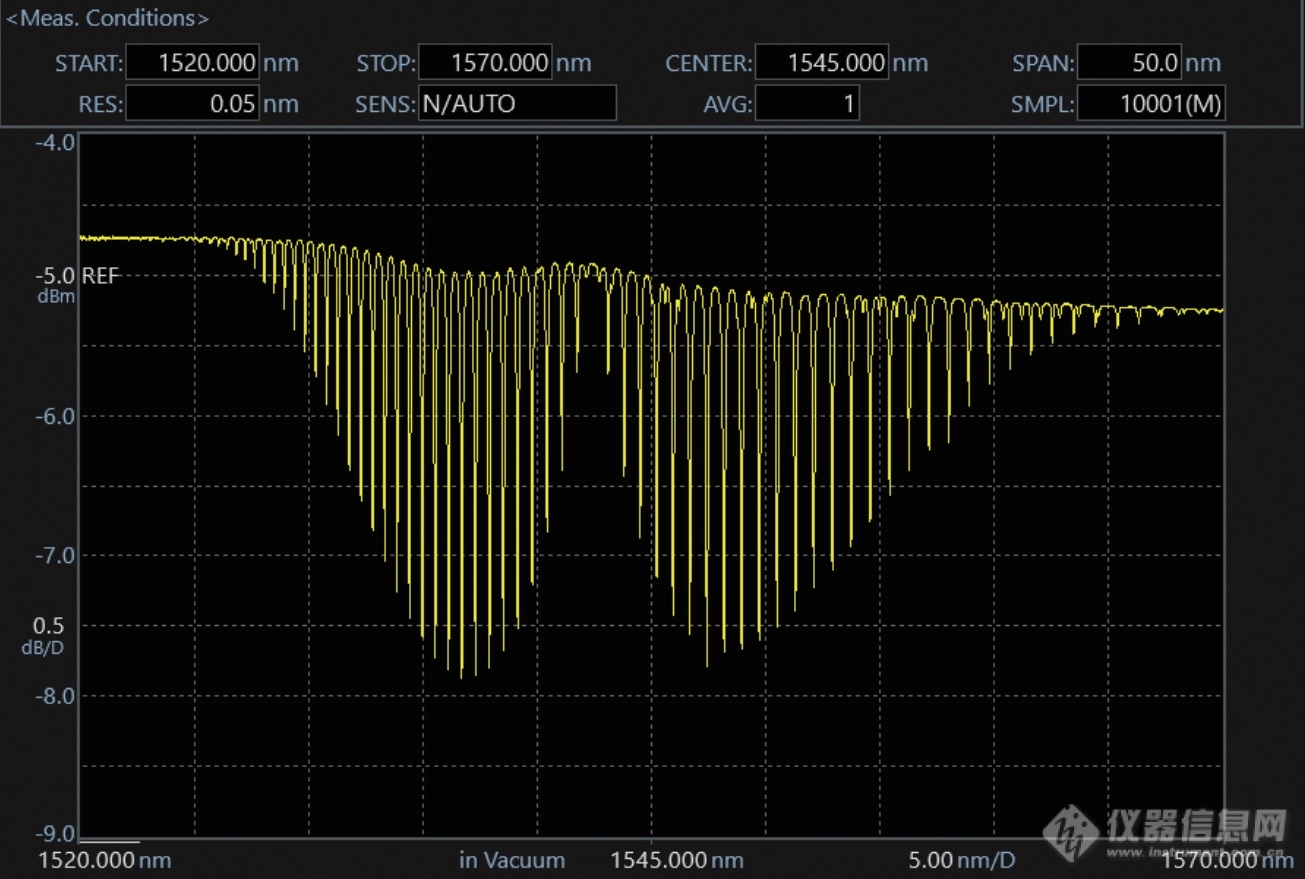The width and height of the screenshot is (1305, 879).
Task: Click the START wavelength field 1520.000
Action: click(x=193, y=63)
